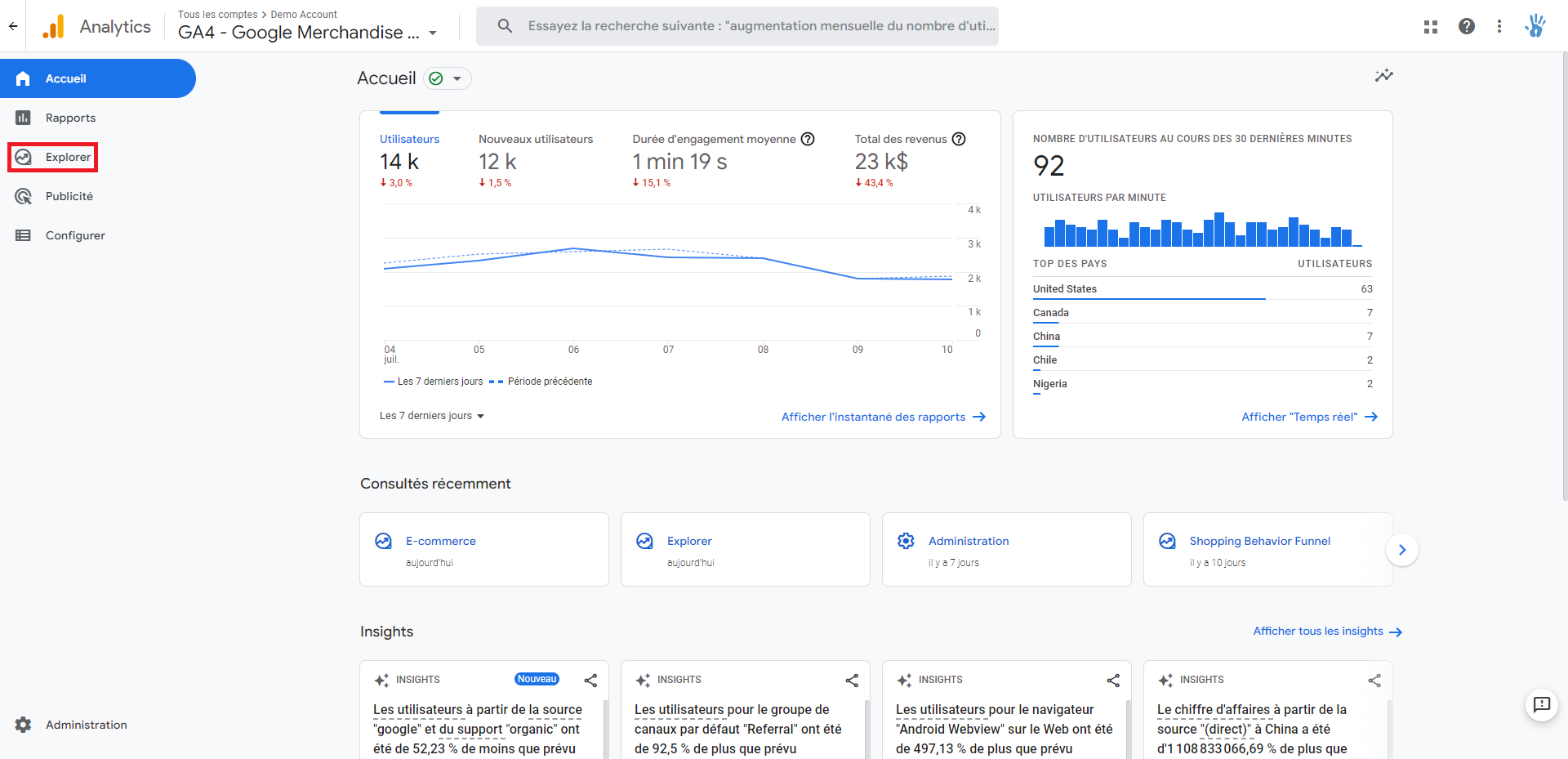Click the feedback bubble icon
Screen dimensions: 1568x759
[x=1541, y=704]
